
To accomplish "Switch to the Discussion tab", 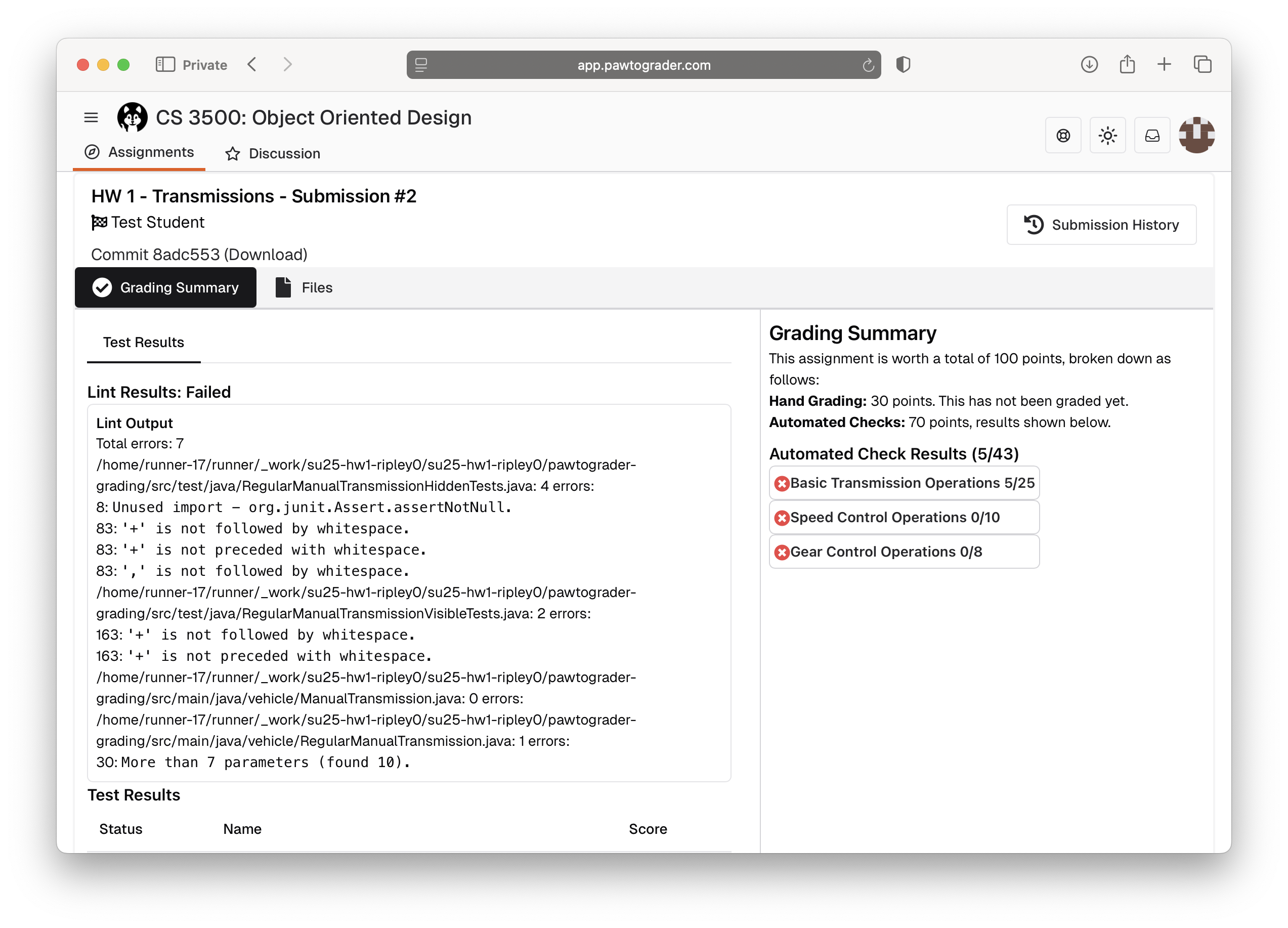I will pos(273,153).
